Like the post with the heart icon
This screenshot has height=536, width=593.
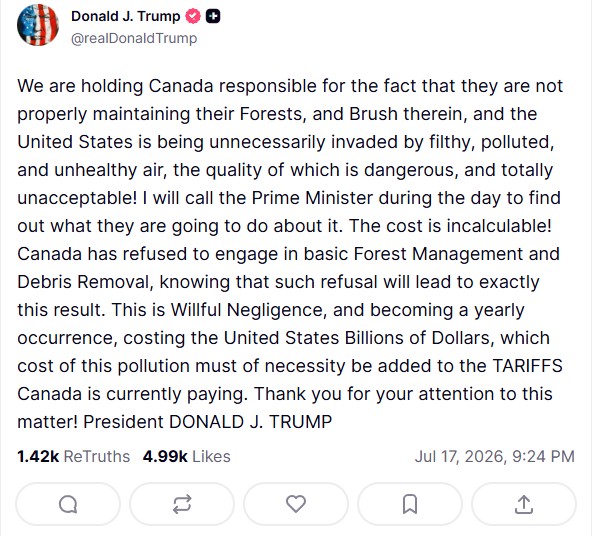[x=296, y=504]
